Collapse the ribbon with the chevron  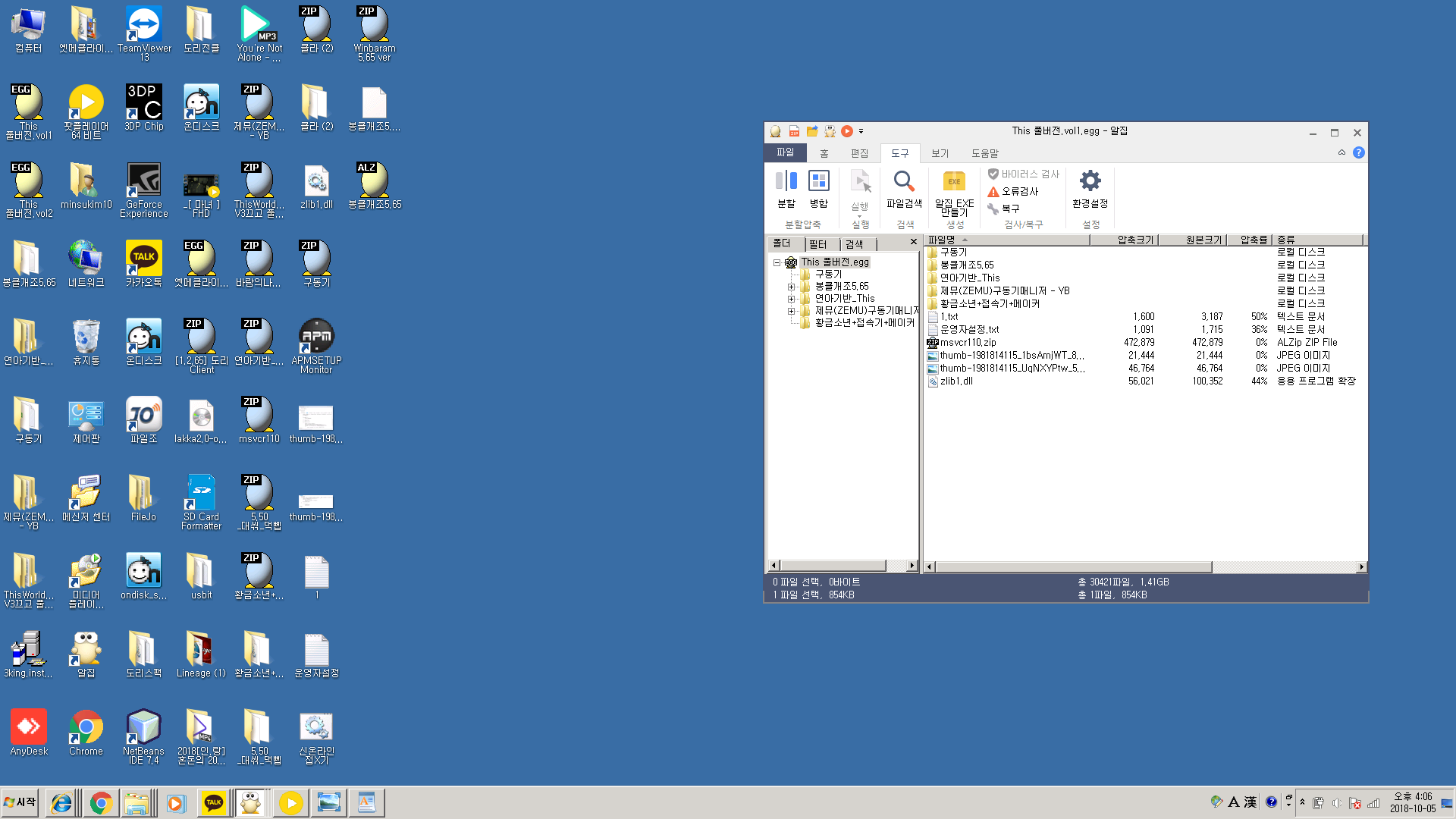[x=1341, y=152]
